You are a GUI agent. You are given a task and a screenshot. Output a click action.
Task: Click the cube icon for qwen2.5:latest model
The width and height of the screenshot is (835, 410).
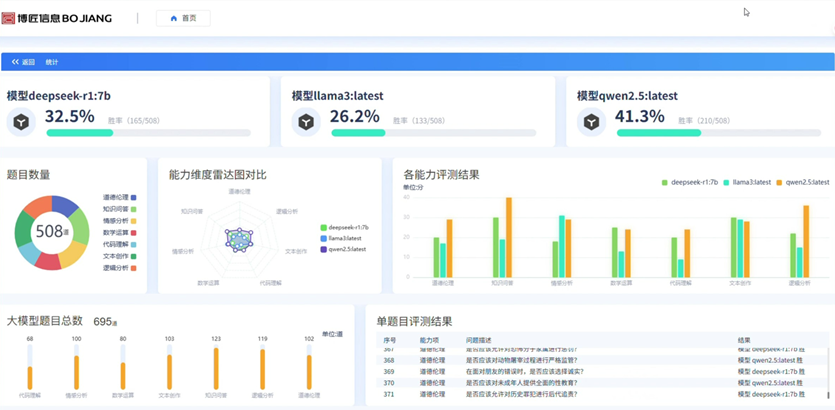point(592,122)
